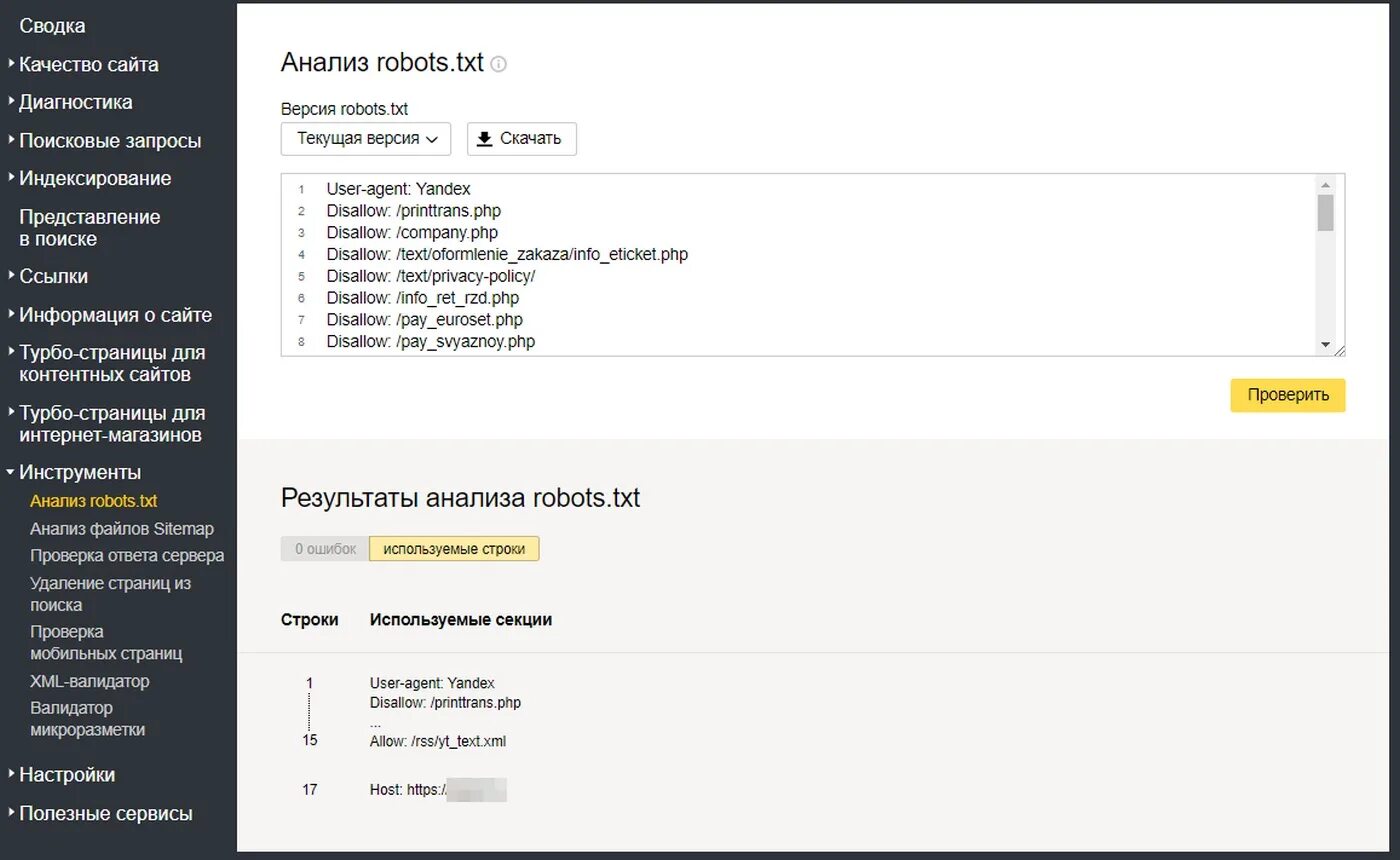Click scroll up arrow in robots.txt editor
1400x860 pixels.
click(x=1326, y=185)
